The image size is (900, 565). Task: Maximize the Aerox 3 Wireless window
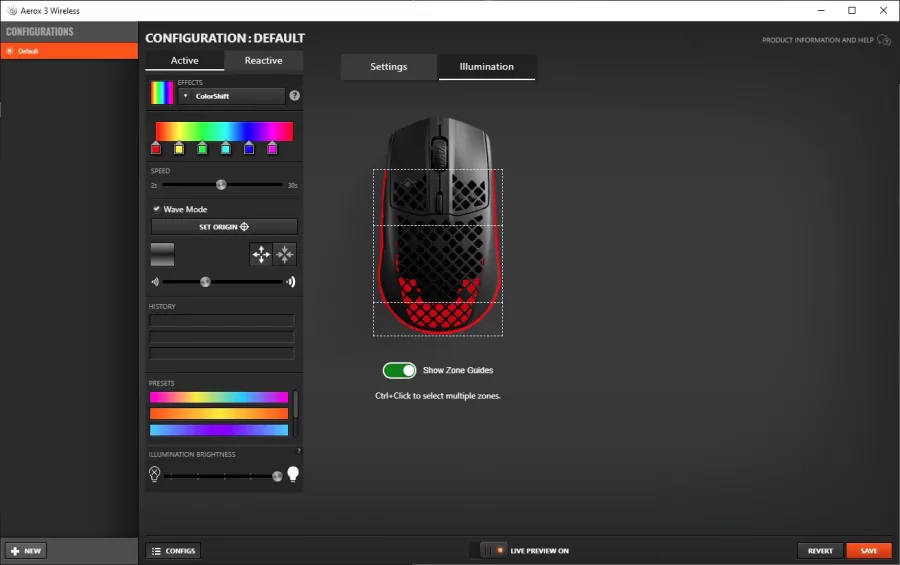click(852, 10)
